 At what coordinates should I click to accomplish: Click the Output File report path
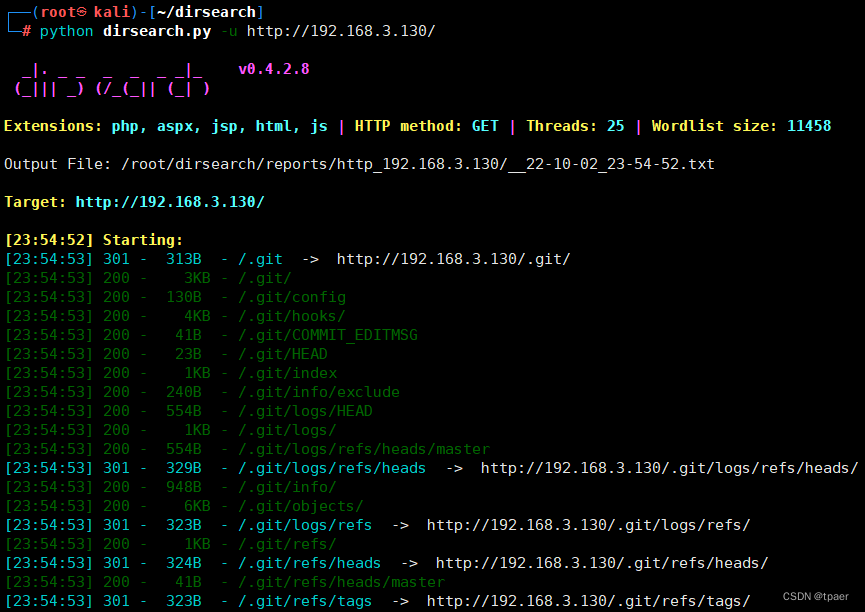(x=418, y=164)
